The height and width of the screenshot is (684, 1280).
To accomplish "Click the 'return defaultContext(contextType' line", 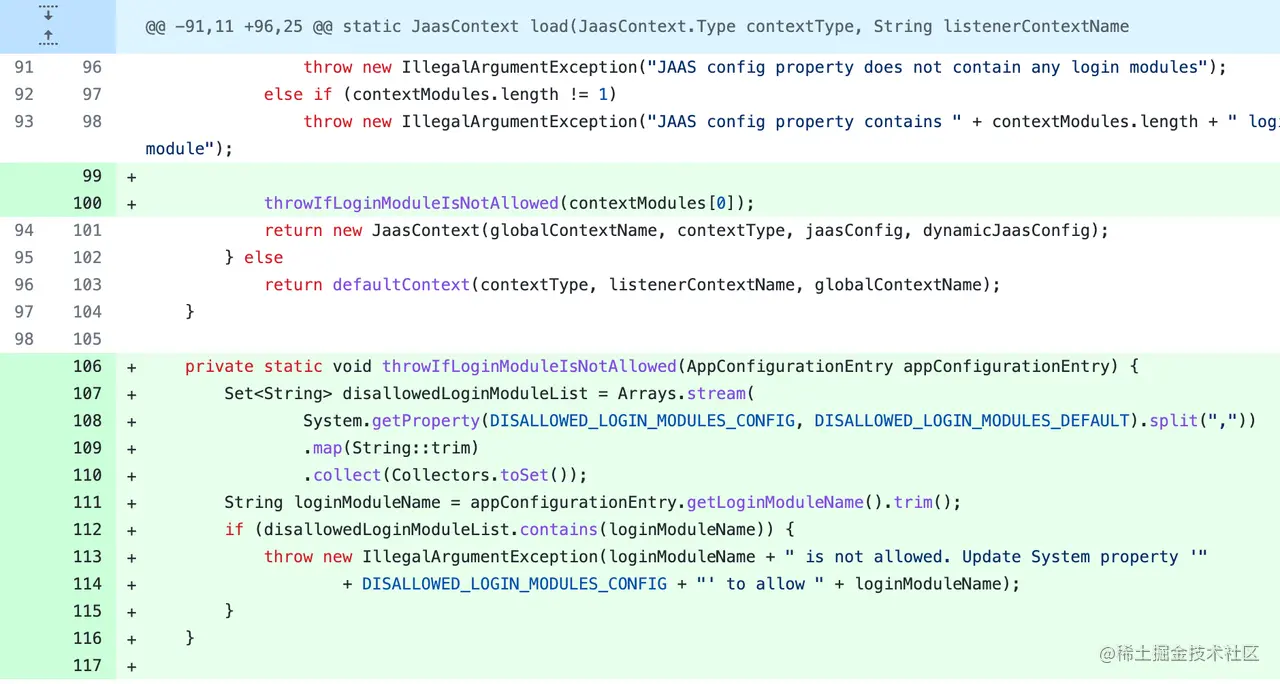I will click(x=632, y=284).
